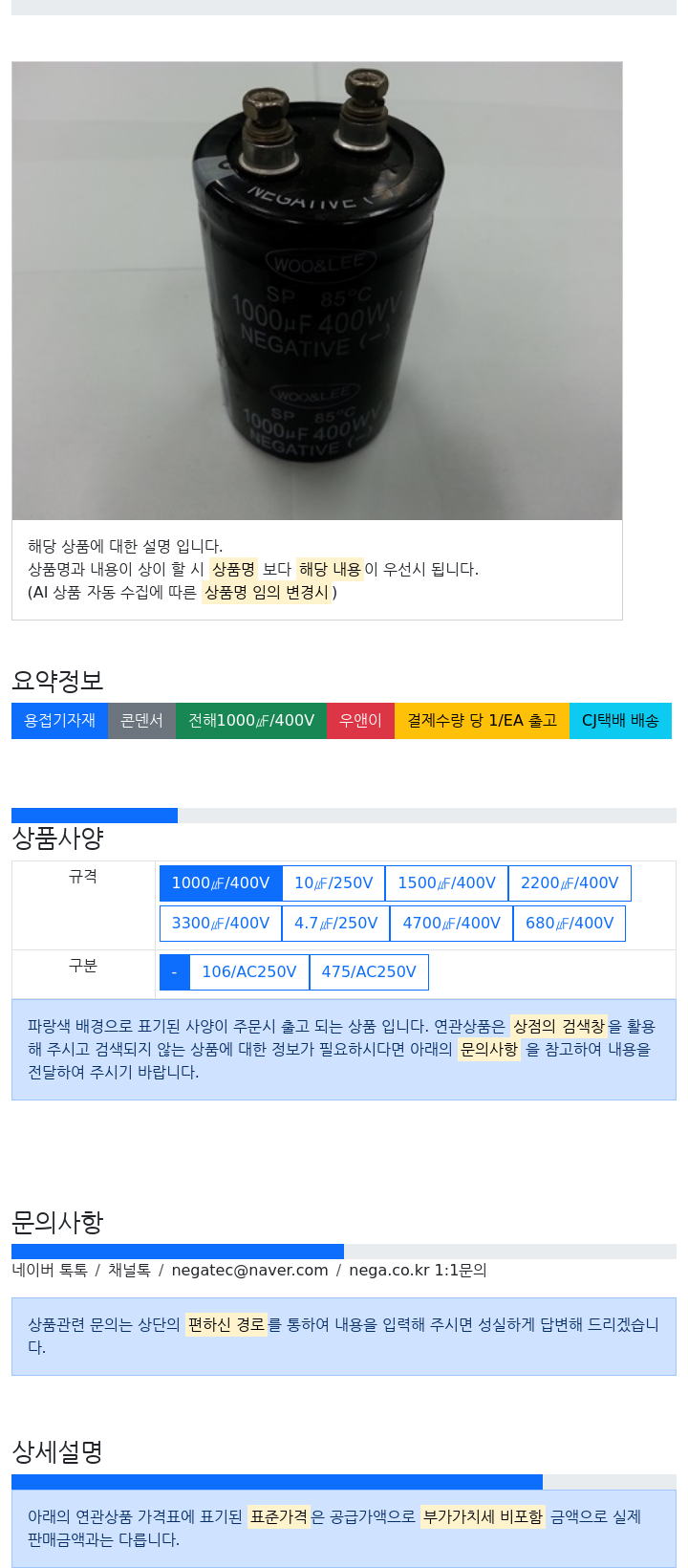Screen dimensions: 688x1568
Task: Pick the 4700㎌/400V spec option
Action: click(x=452, y=924)
